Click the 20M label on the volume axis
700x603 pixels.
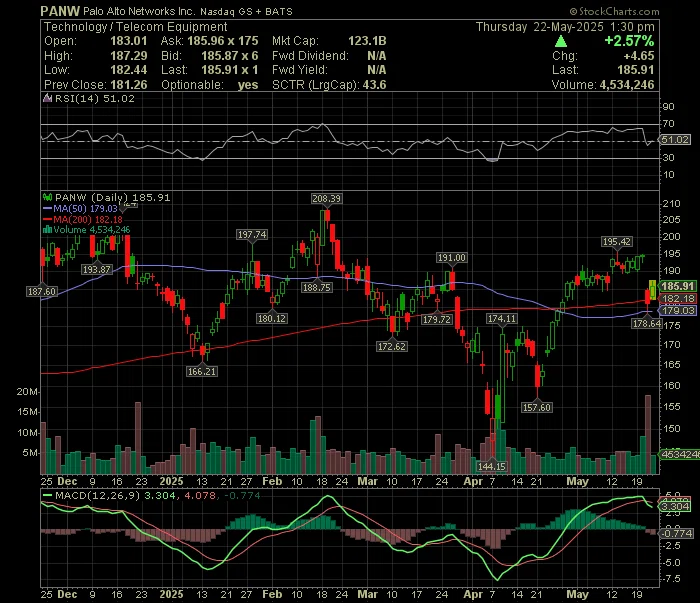(27, 392)
